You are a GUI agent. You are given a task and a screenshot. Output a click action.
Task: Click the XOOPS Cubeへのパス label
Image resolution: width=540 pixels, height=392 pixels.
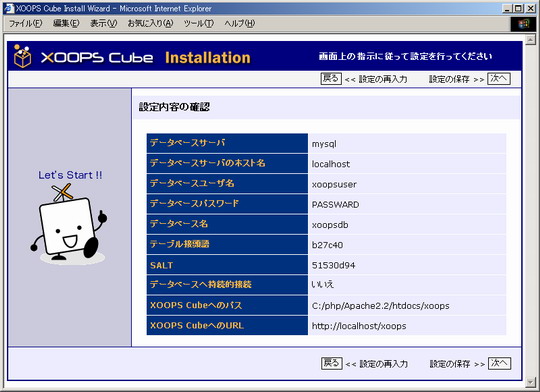pos(196,305)
